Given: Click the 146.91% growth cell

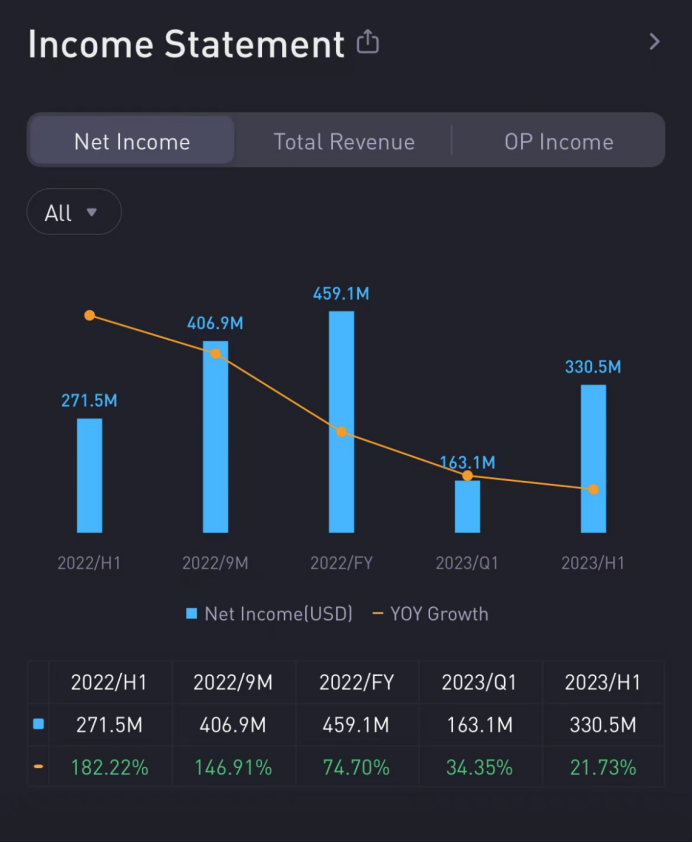Looking at the screenshot, I should click(x=233, y=767).
